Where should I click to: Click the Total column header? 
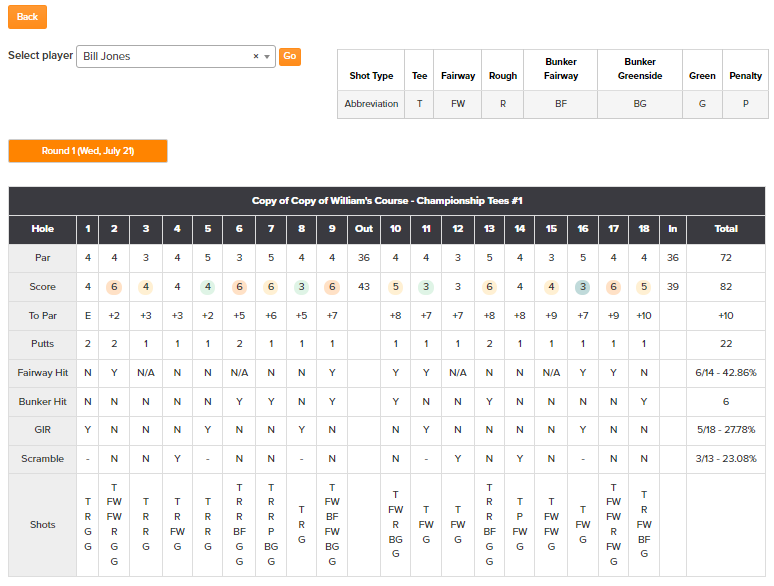726,229
